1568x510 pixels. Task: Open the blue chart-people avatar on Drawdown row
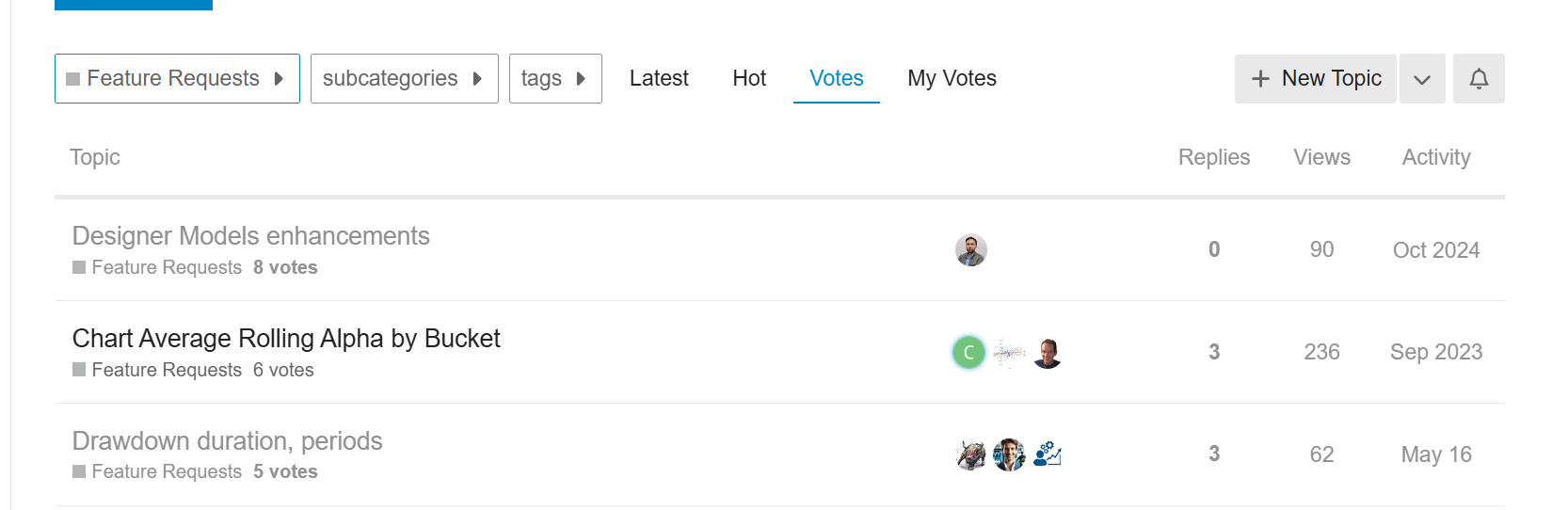coord(1048,454)
